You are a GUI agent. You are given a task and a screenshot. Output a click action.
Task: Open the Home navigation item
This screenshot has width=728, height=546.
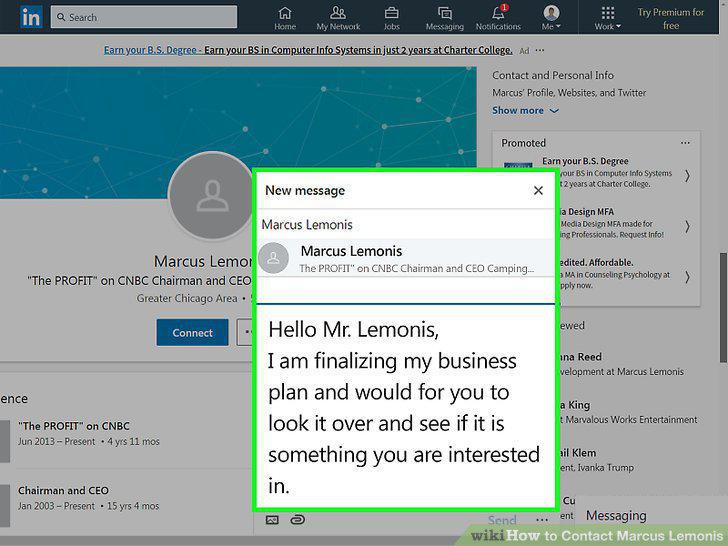(x=285, y=19)
